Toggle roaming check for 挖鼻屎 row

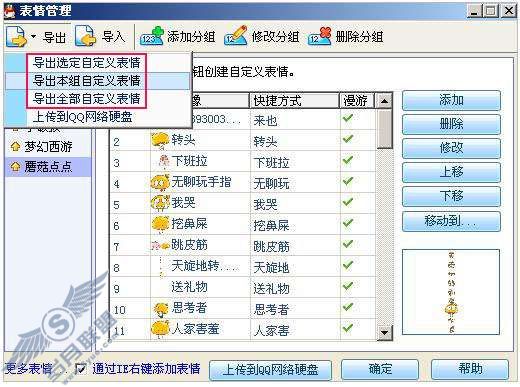[348, 223]
